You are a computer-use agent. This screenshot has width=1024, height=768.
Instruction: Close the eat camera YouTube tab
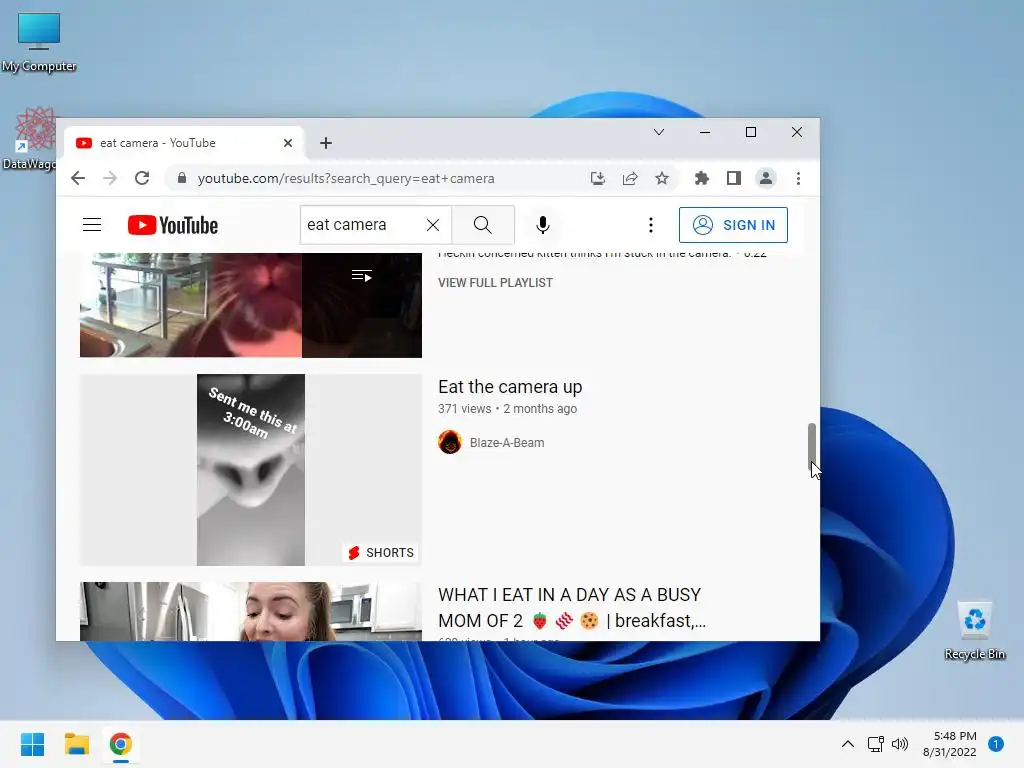[x=287, y=143]
